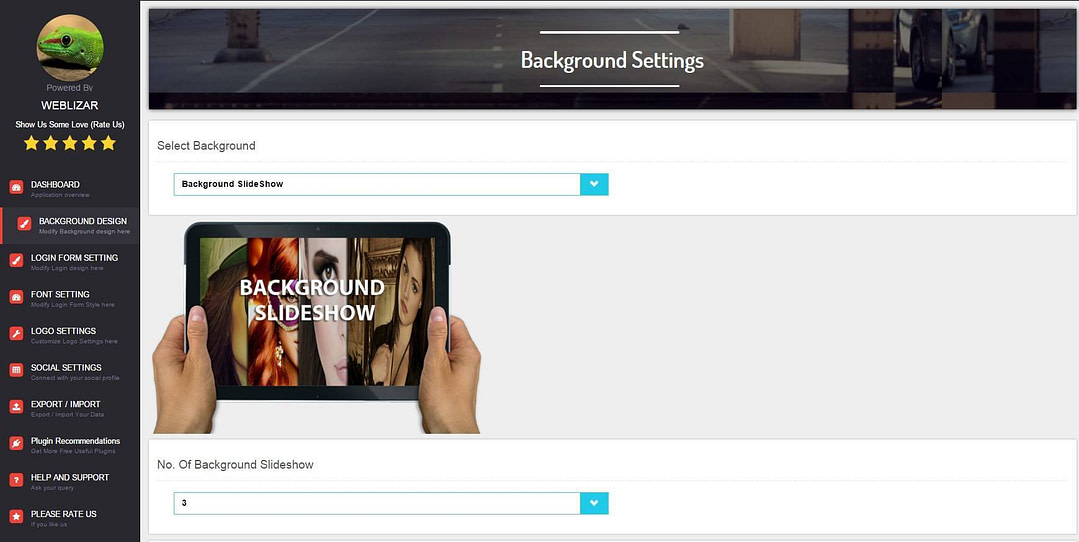The image size is (1079, 542).
Task: Click the Plugin Recommendations plug icon
Action: click(16, 443)
